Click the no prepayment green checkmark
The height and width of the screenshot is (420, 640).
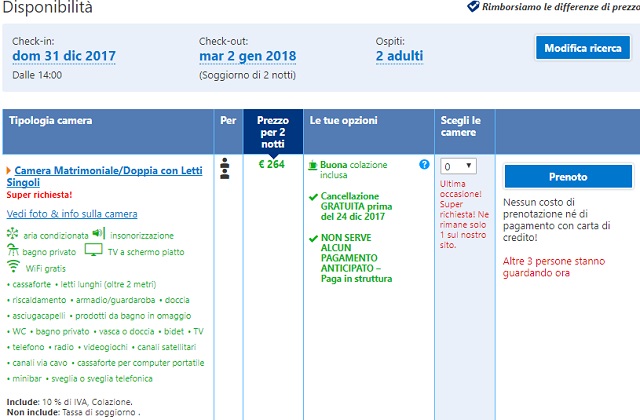click(313, 238)
